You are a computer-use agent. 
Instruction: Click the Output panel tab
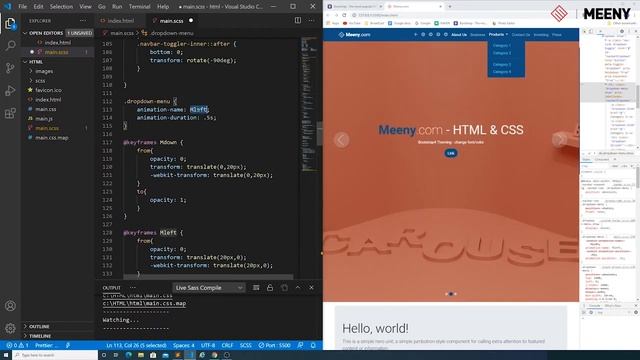[x=111, y=288]
